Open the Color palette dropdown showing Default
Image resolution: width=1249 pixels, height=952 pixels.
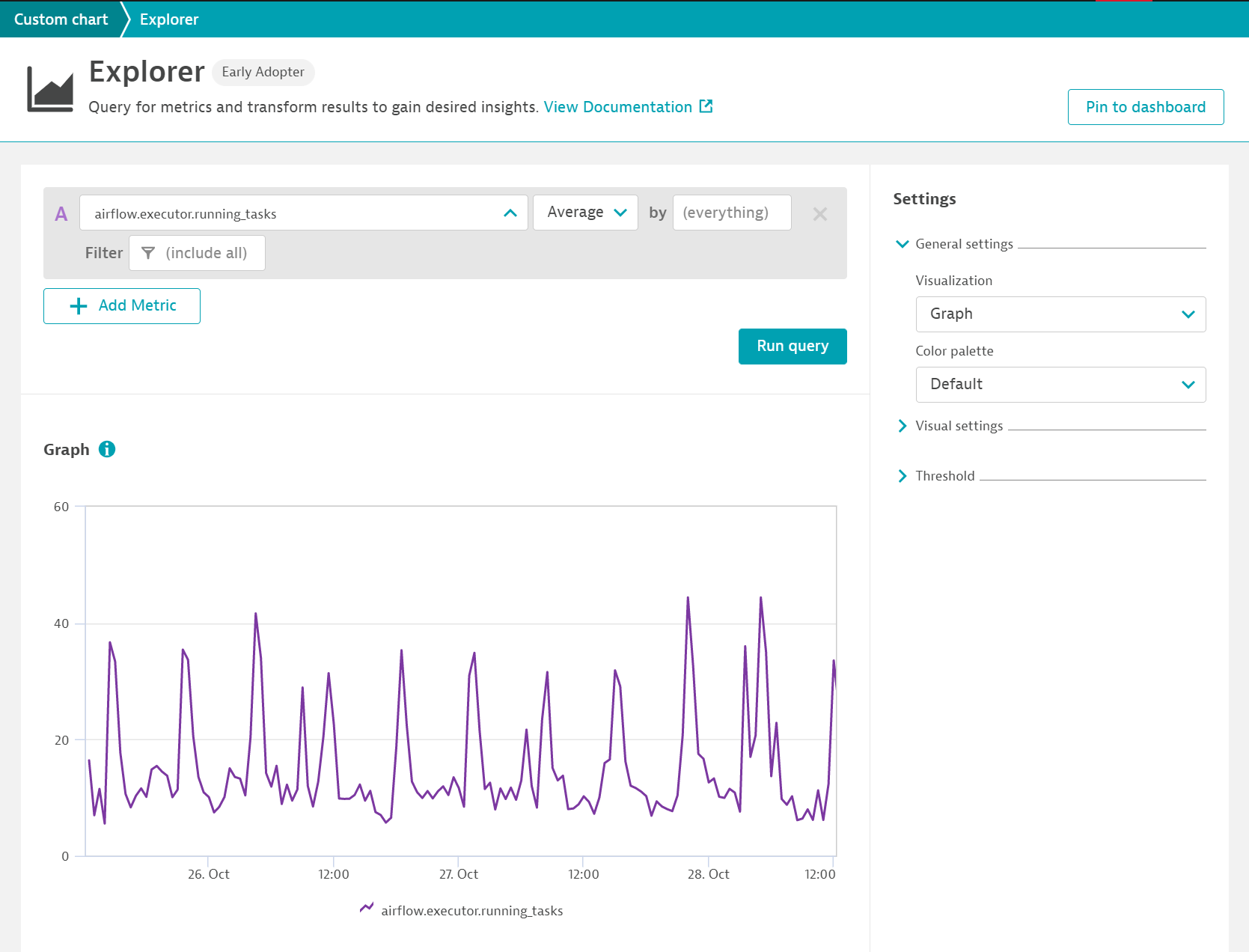tap(1060, 384)
